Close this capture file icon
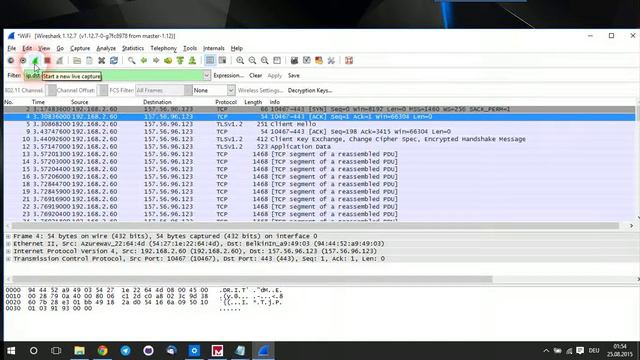The image size is (640, 360). pyautogui.click(x=102, y=61)
